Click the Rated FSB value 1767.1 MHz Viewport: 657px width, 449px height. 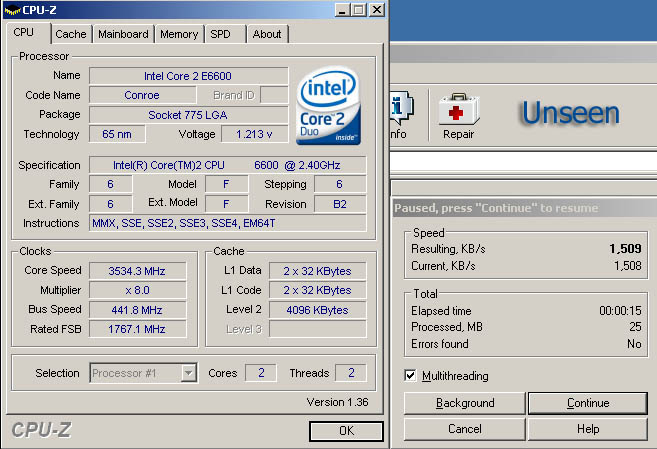pos(137,329)
